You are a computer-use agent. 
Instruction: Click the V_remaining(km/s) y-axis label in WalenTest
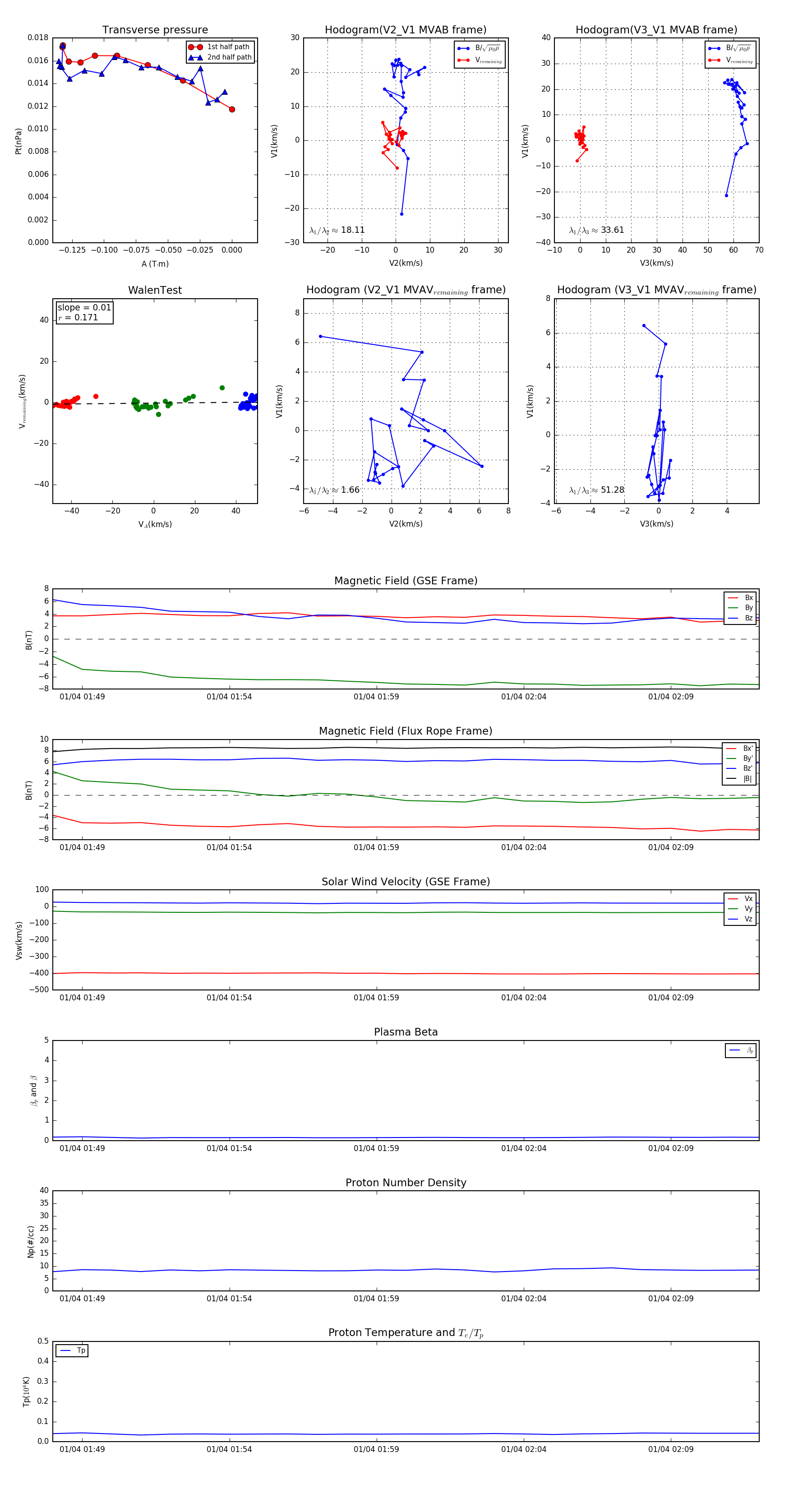point(23,401)
